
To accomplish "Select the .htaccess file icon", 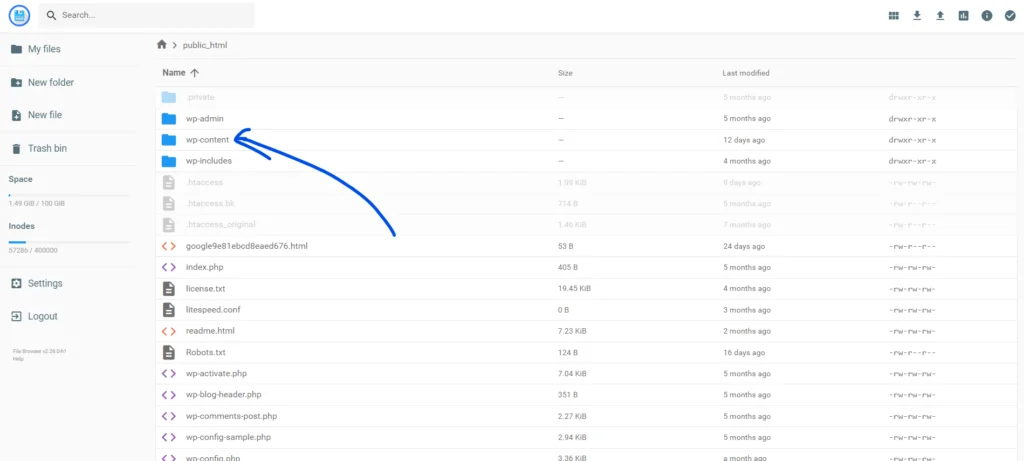I will (x=168, y=182).
